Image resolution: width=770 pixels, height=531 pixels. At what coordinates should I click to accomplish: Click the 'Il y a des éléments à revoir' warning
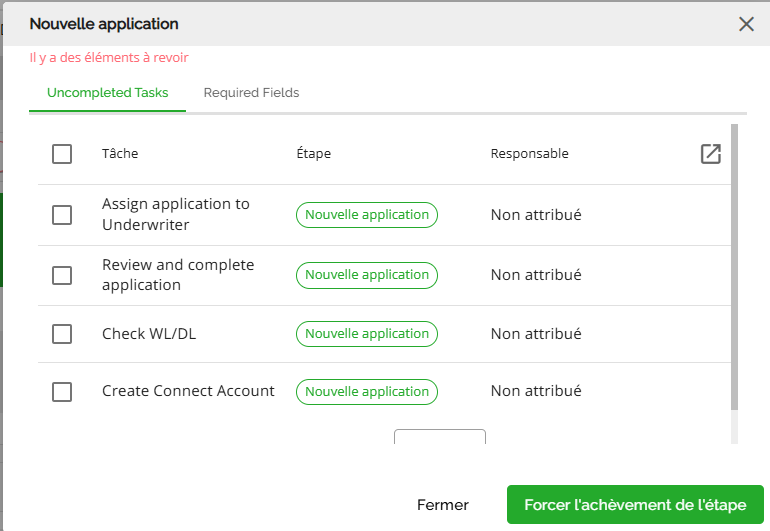[x=109, y=57]
